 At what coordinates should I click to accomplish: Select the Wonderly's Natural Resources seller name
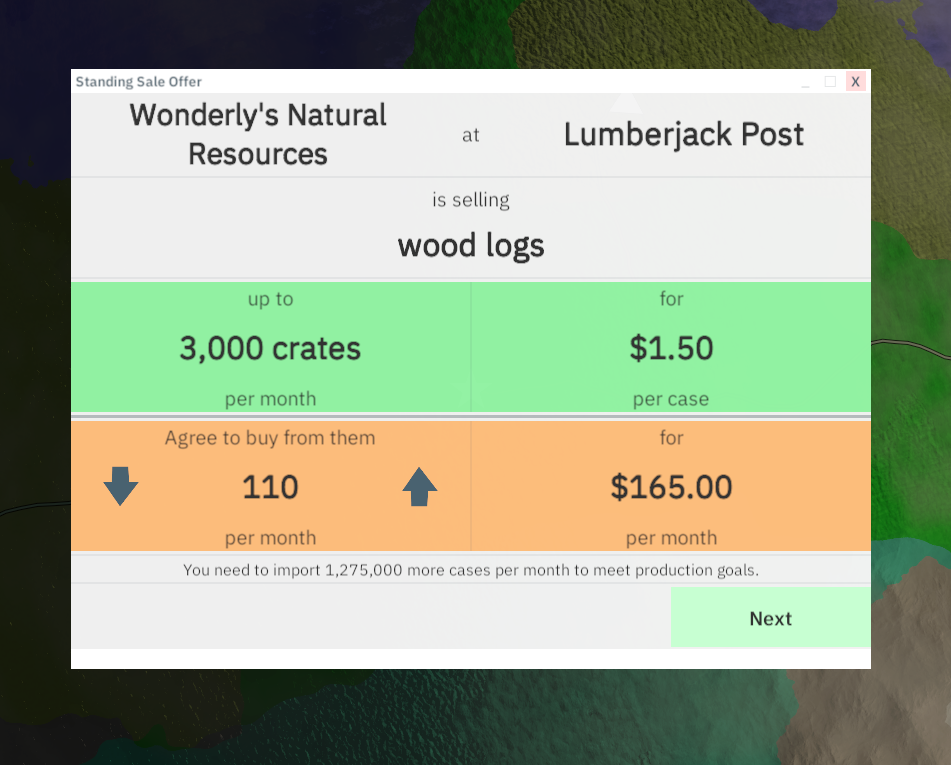coord(258,135)
